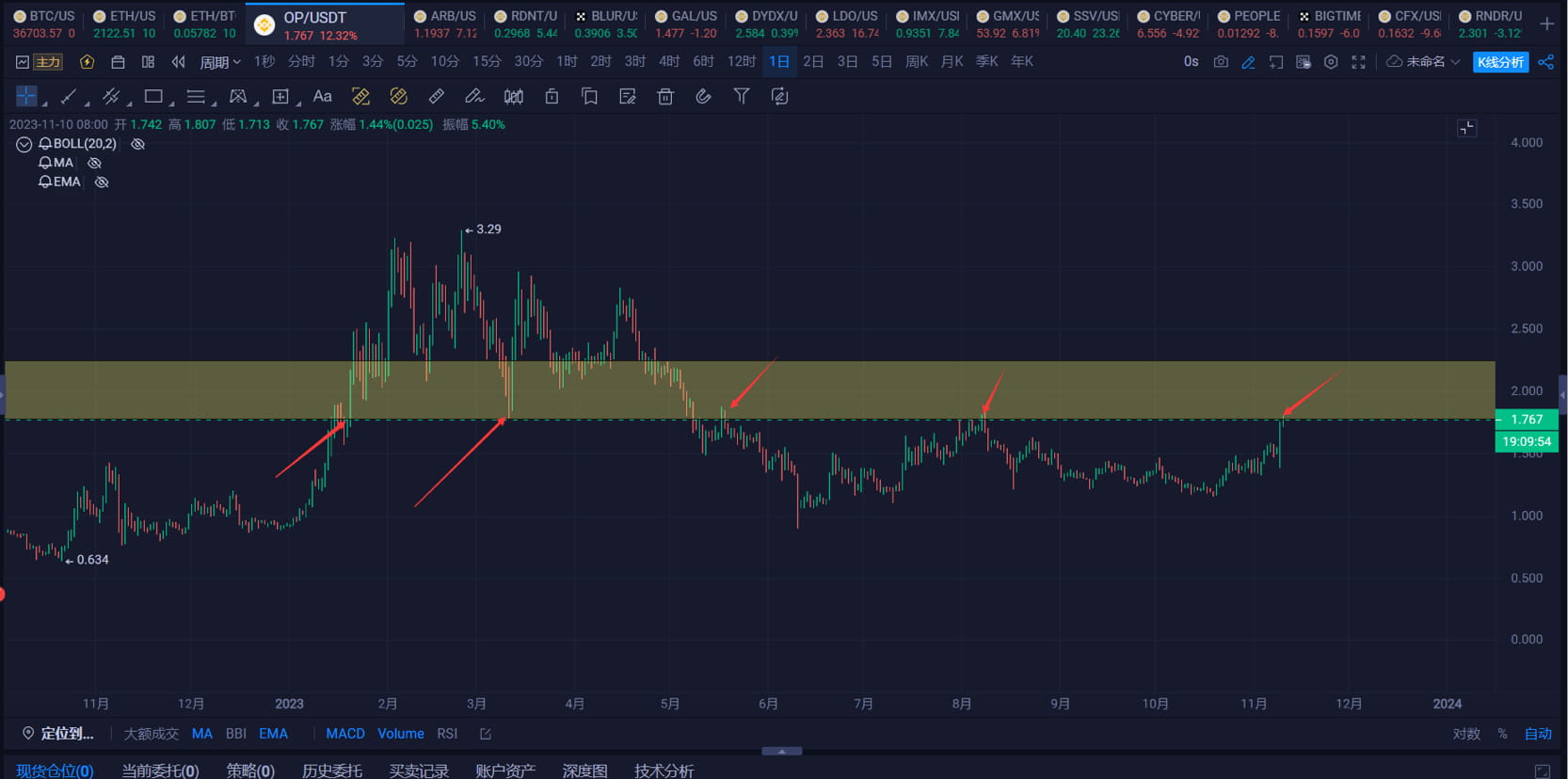Screen dimensions: 1568x779
Task: Toggle Volume sub-indicator
Action: point(401,734)
